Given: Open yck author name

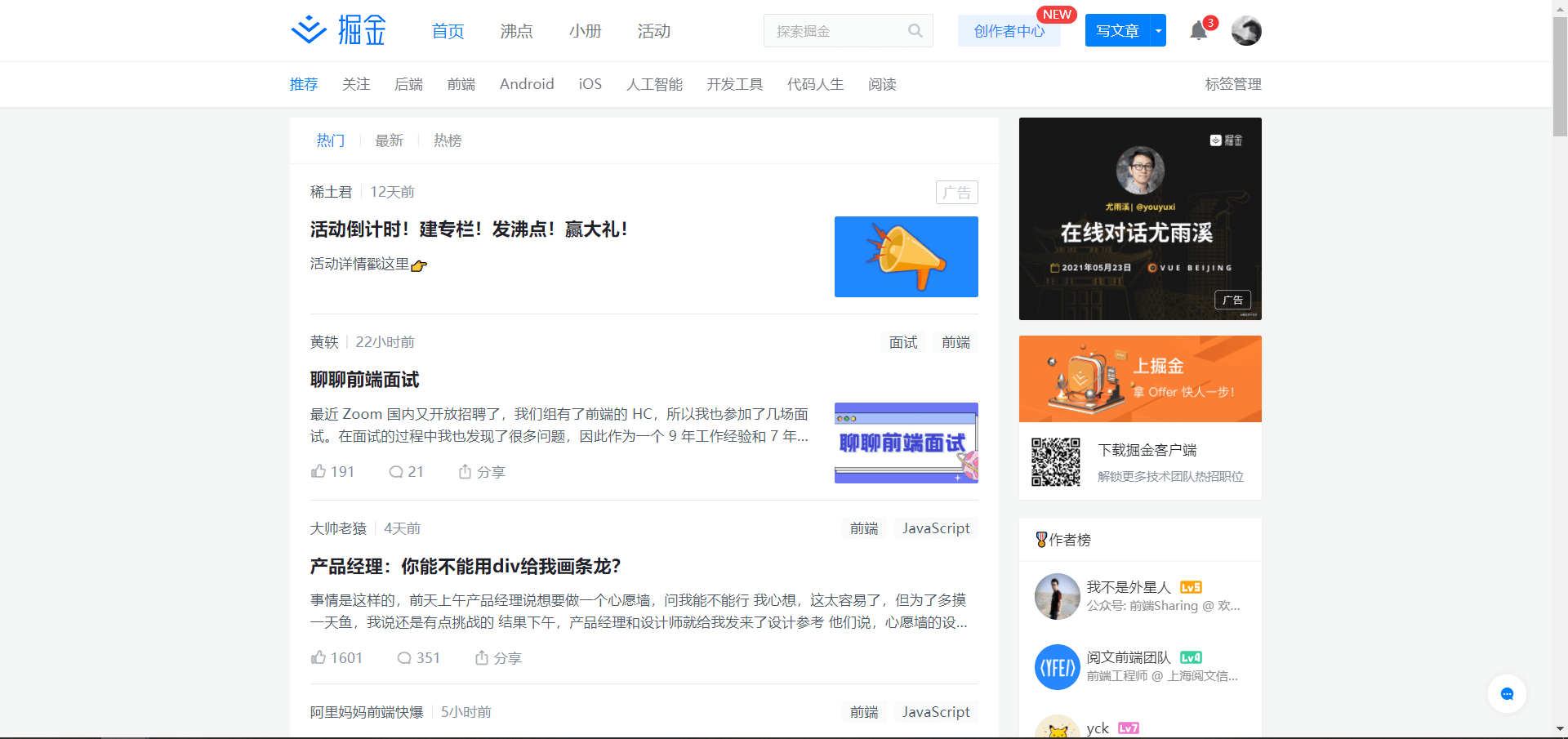Looking at the screenshot, I should coord(1098,728).
